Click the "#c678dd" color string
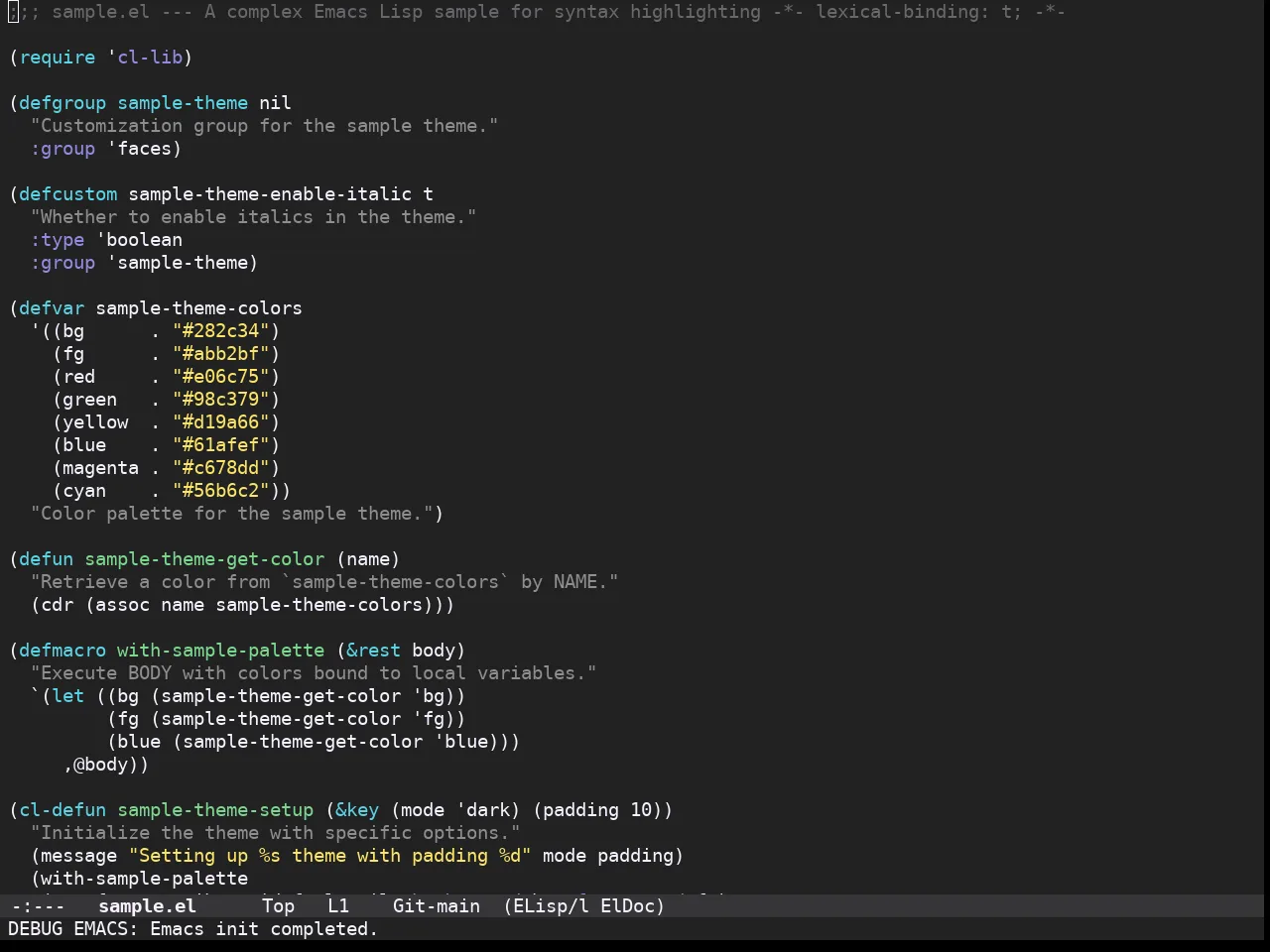Screen dimensions: 1270x952 point(221,468)
